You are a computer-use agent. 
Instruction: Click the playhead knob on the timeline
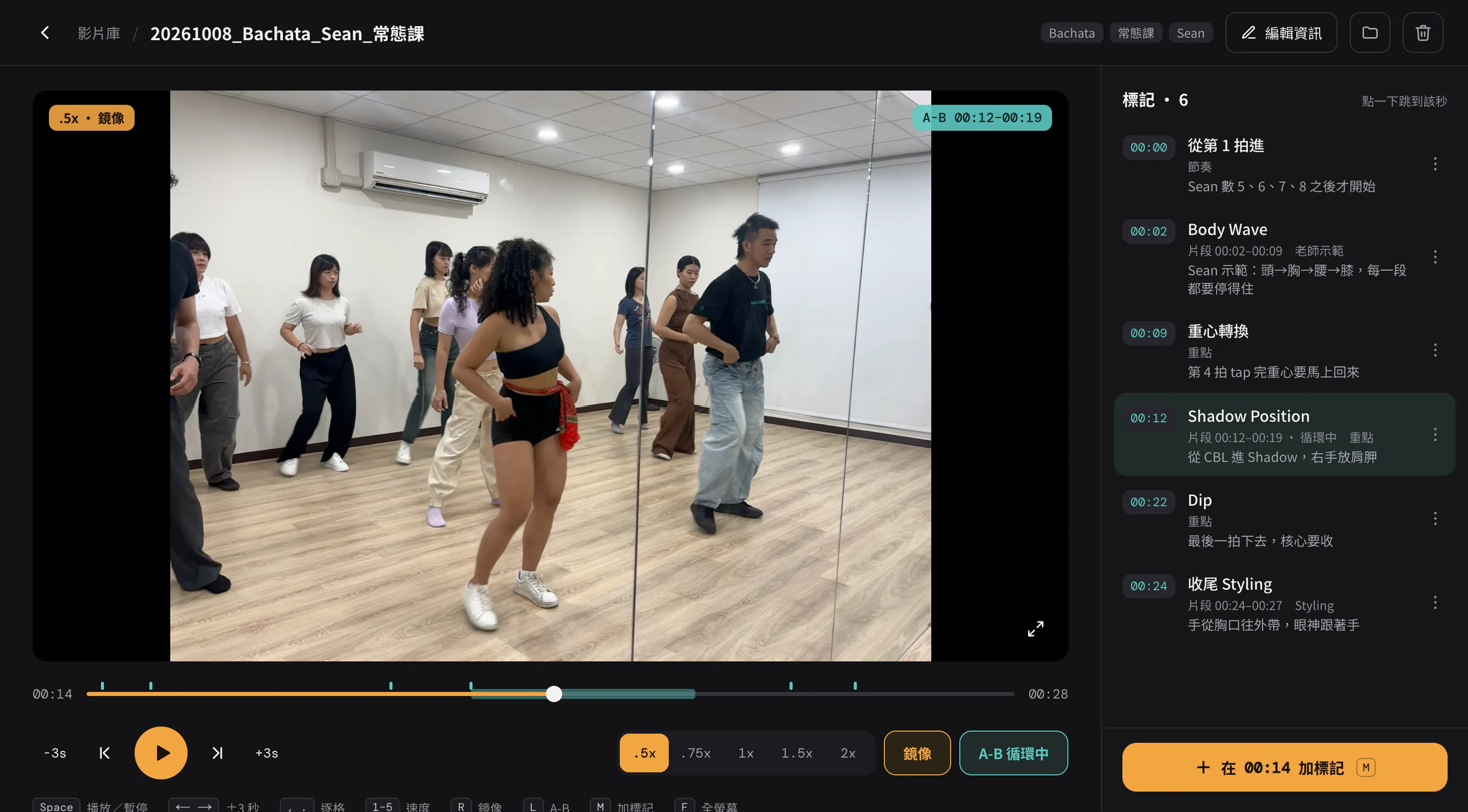(x=554, y=693)
